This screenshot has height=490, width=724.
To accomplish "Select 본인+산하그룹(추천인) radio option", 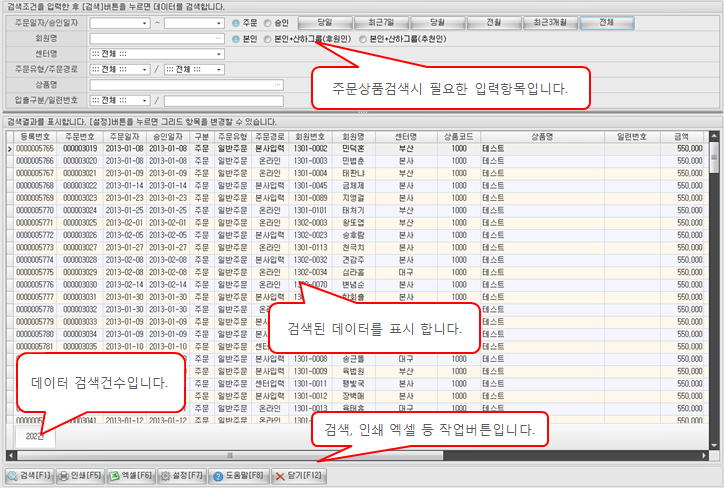I will coord(363,39).
